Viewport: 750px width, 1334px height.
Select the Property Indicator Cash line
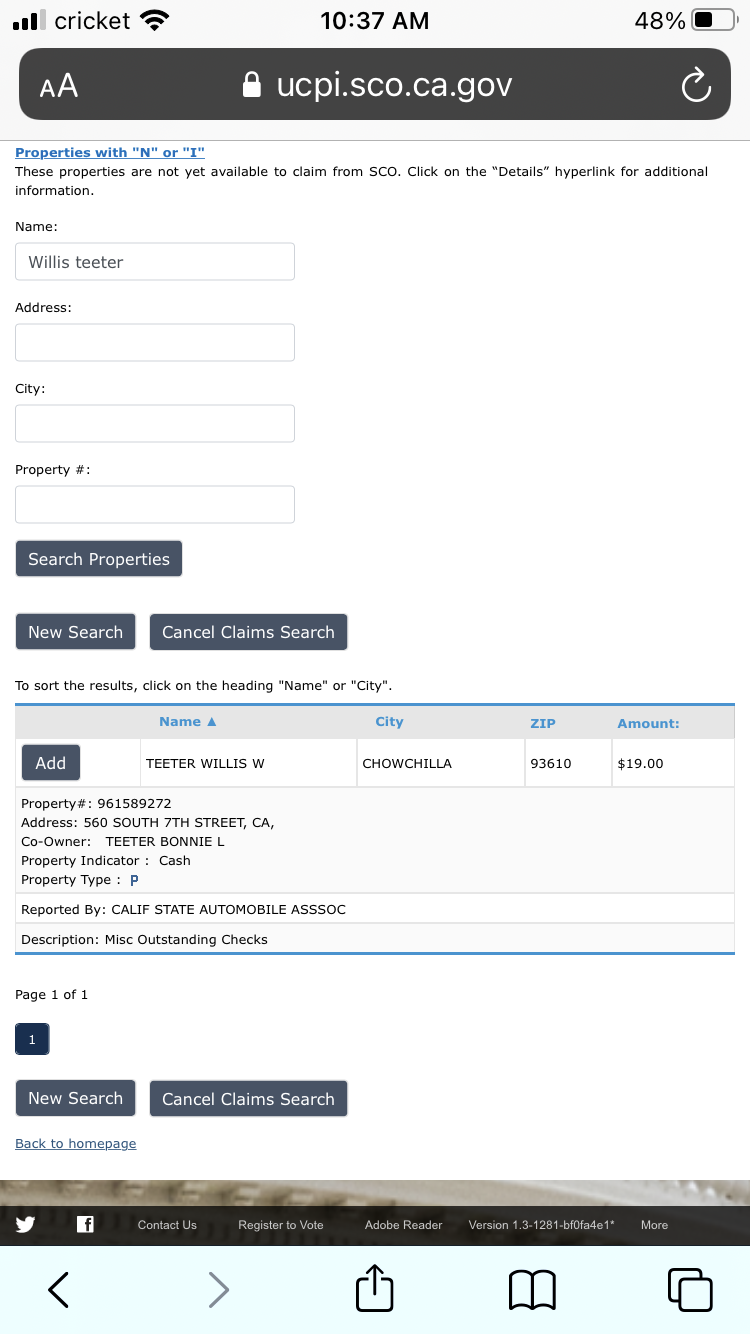click(106, 860)
